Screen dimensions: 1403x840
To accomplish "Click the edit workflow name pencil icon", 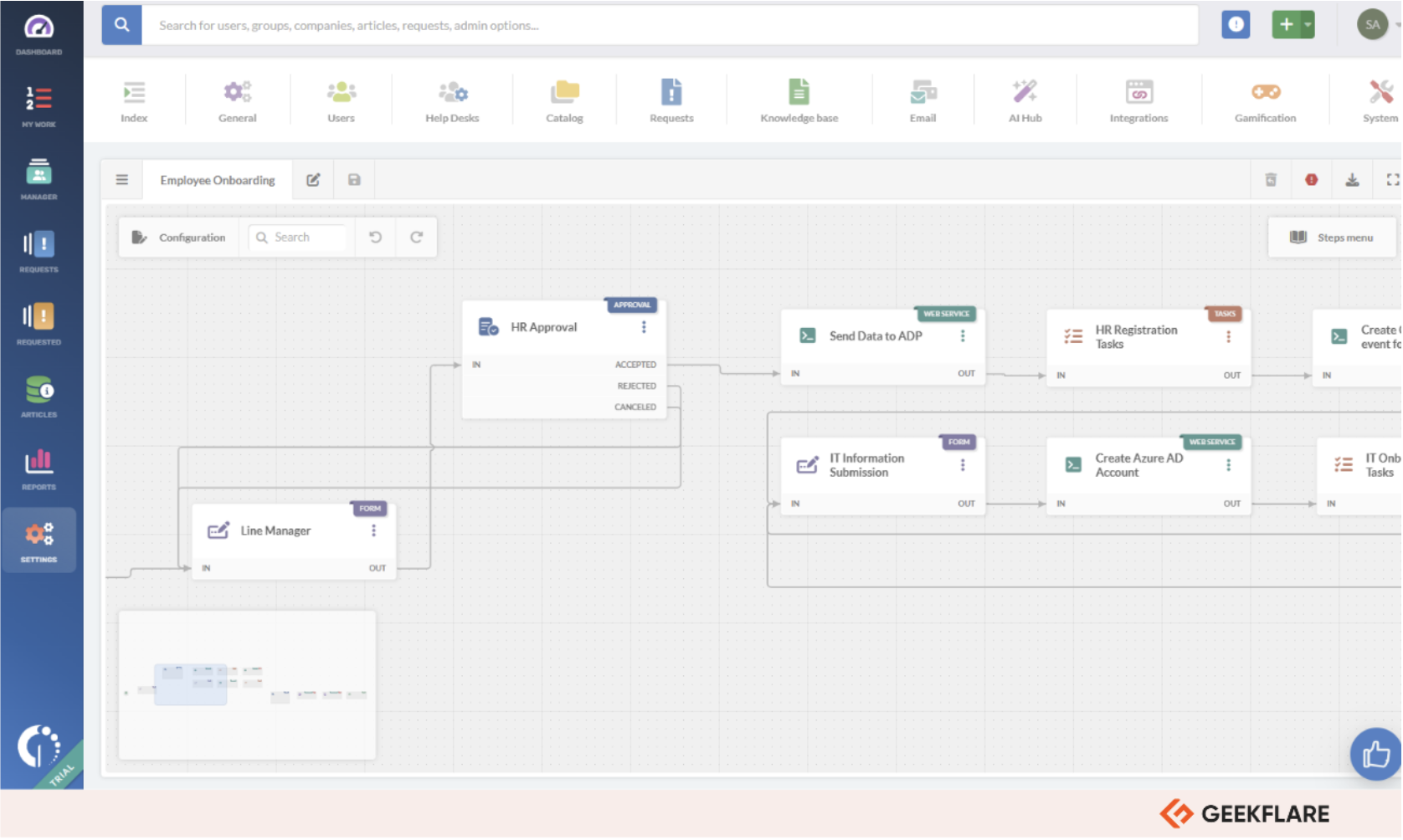I will pyautogui.click(x=313, y=180).
